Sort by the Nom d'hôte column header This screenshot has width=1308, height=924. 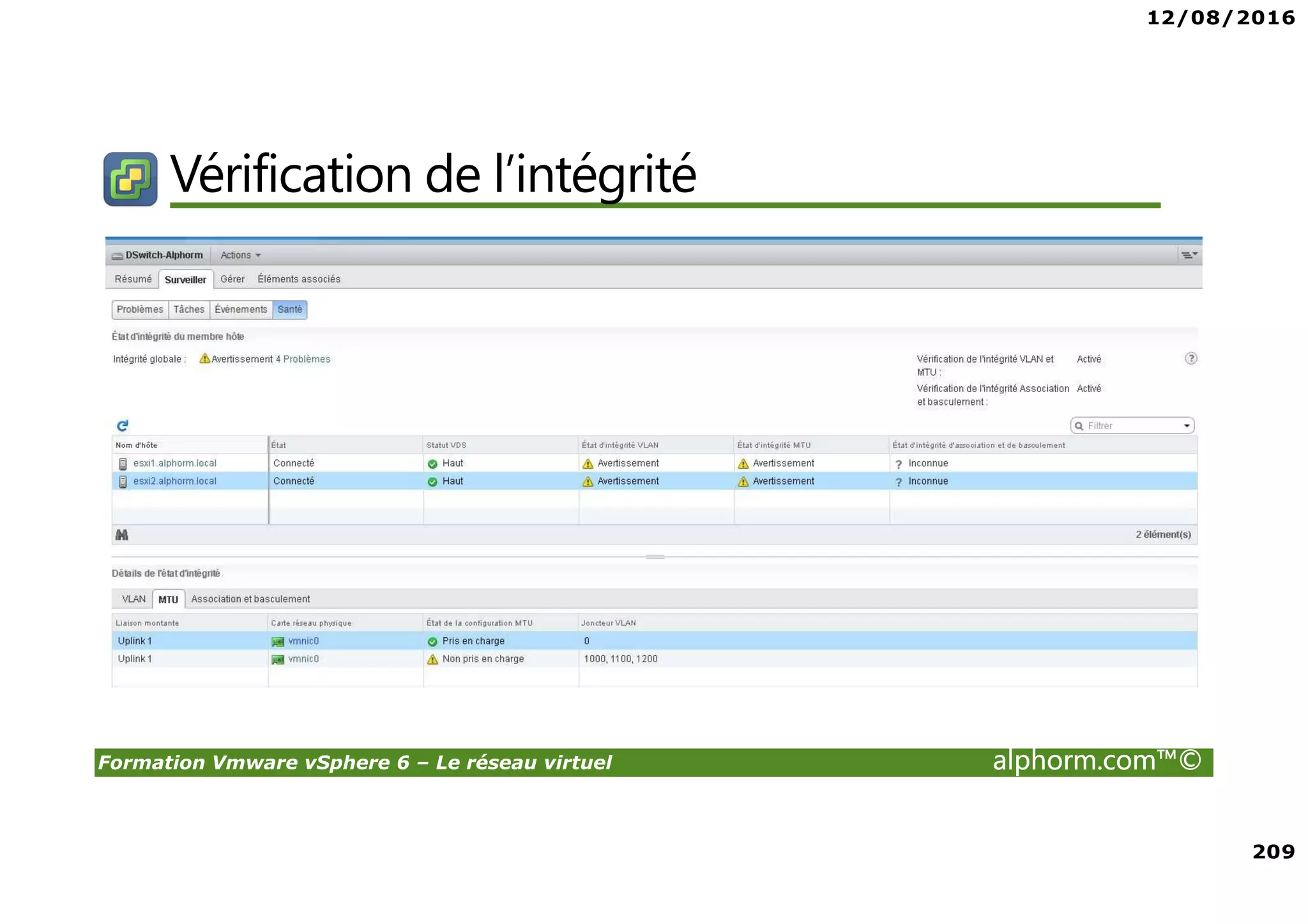(x=190, y=445)
